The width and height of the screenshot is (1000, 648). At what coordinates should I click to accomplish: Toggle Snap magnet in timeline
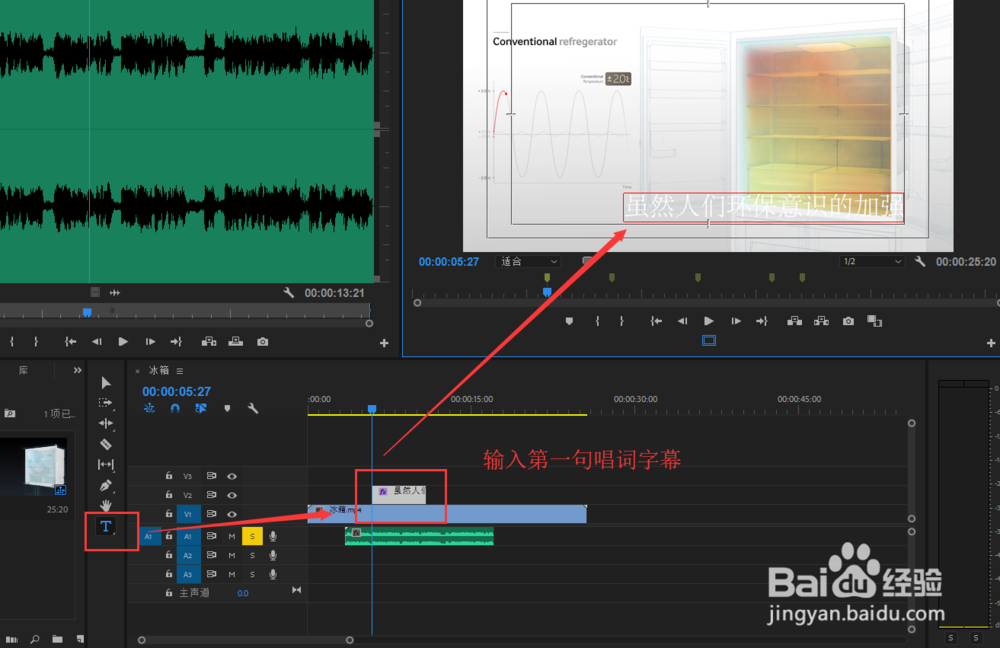pos(175,408)
